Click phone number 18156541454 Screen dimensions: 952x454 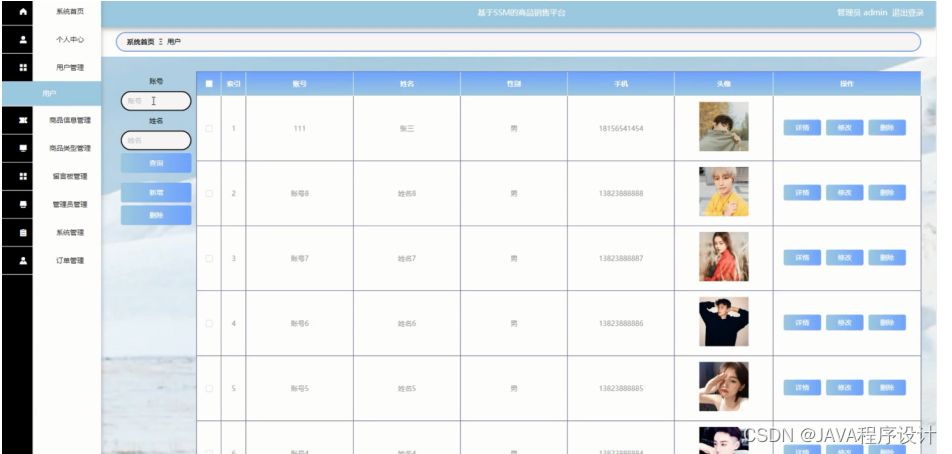click(x=620, y=129)
